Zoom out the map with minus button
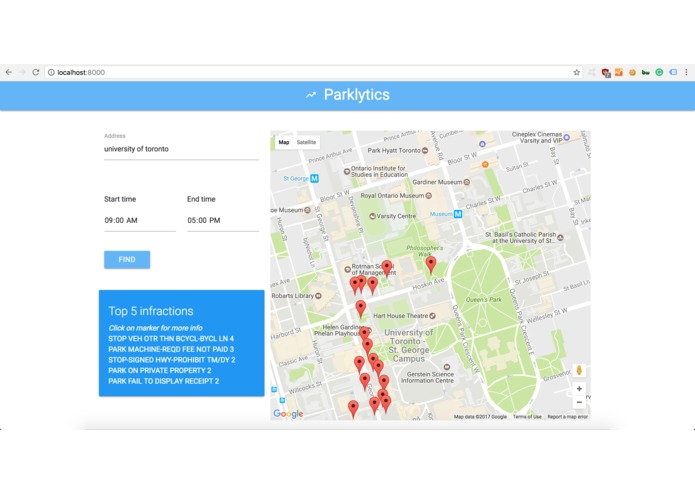 (579, 402)
